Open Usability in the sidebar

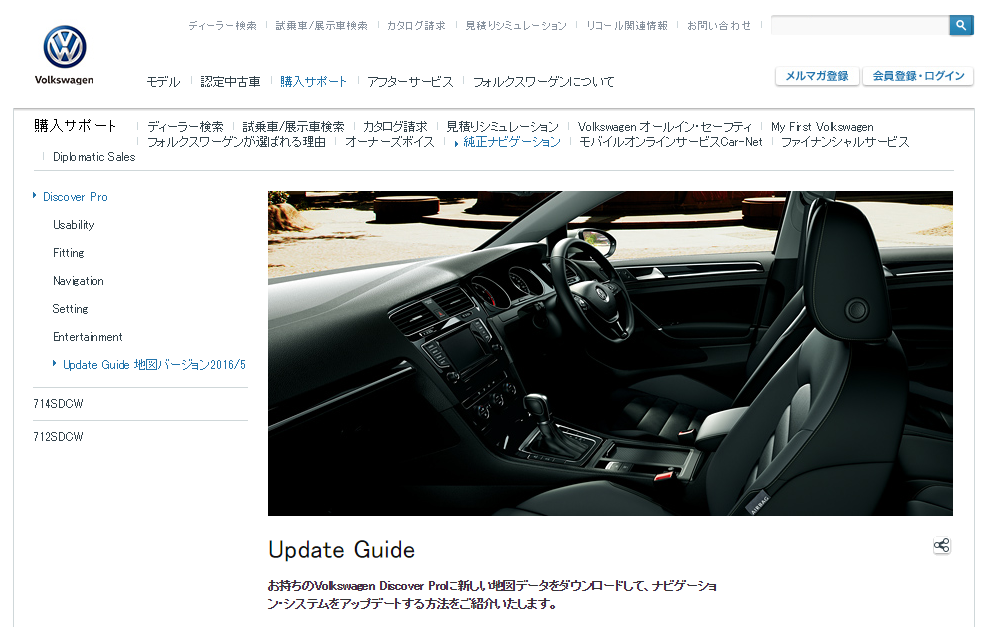[x=73, y=225]
